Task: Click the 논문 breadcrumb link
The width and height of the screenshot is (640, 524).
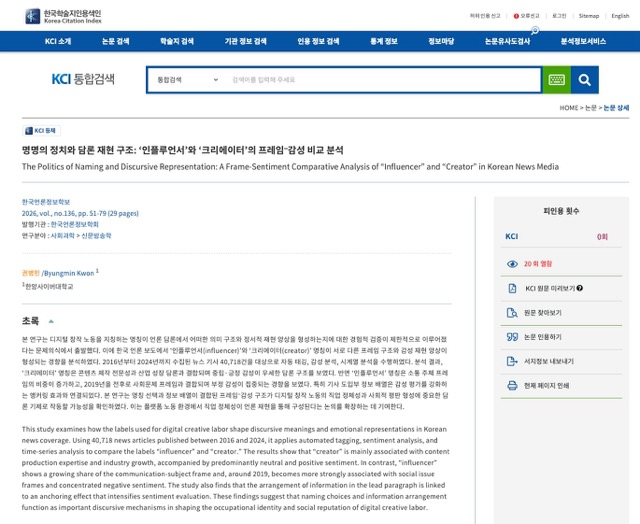Action: click(x=591, y=108)
